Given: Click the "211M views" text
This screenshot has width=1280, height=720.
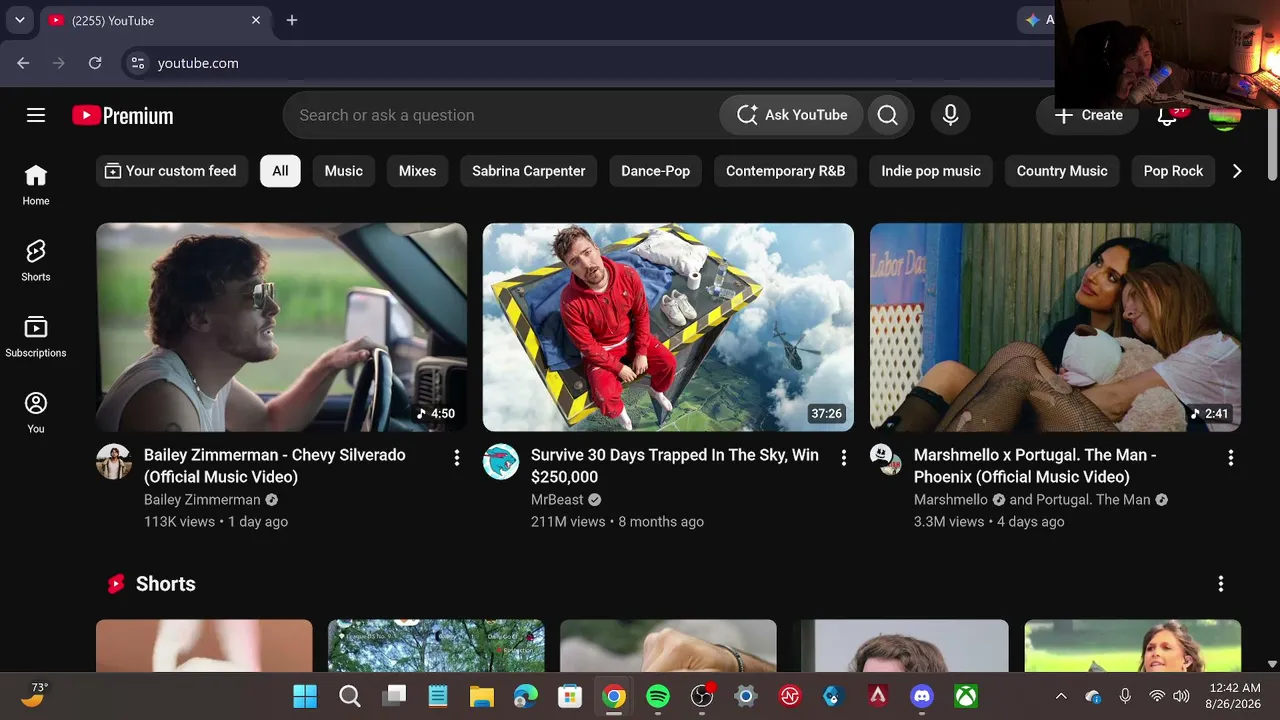Looking at the screenshot, I should point(568,522).
